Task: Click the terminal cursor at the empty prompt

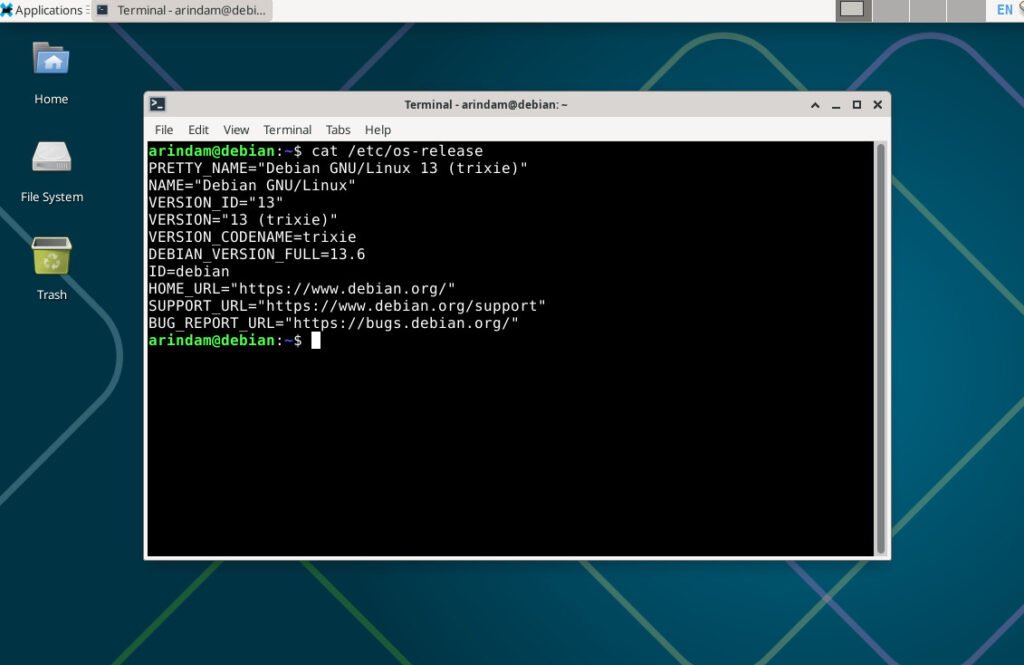Action: pos(315,340)
